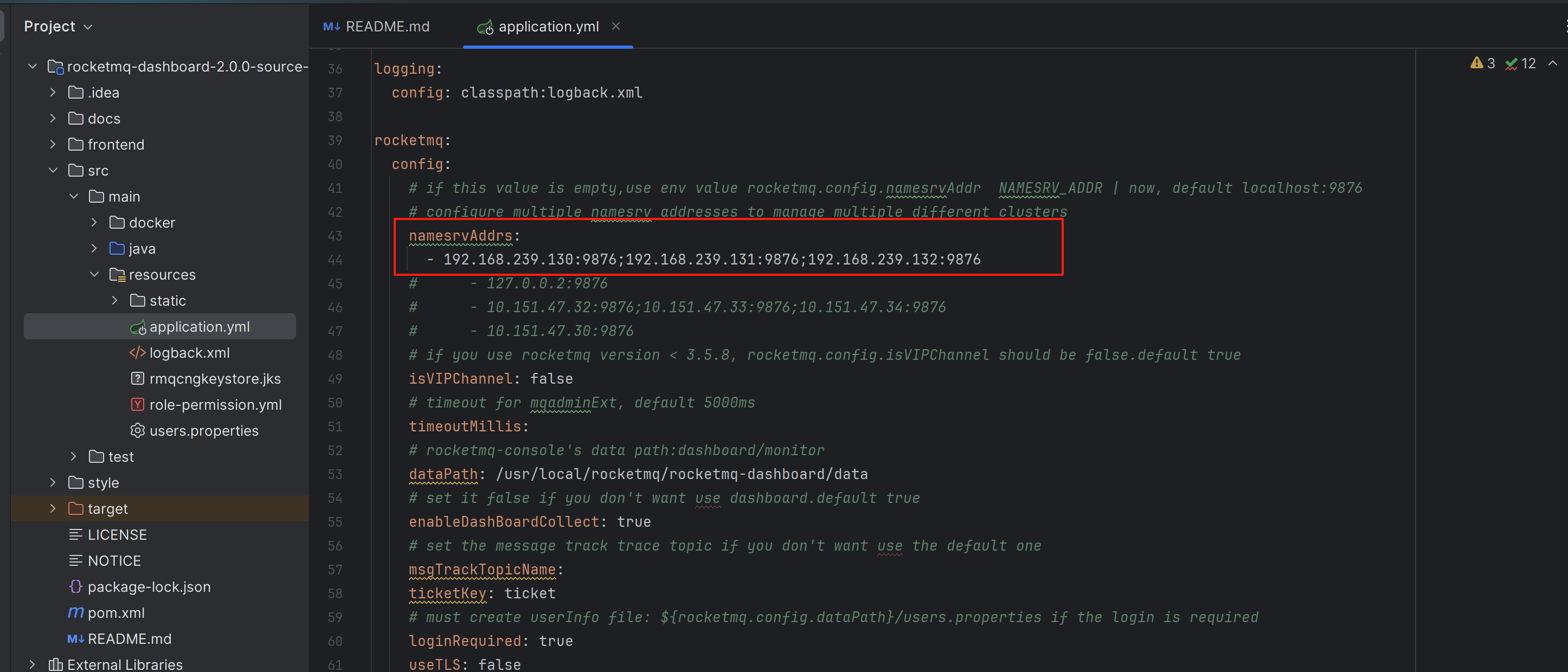This screenshot has width=1568, height=672.
Task: Click the External Libraries icon
Action: 55,664
